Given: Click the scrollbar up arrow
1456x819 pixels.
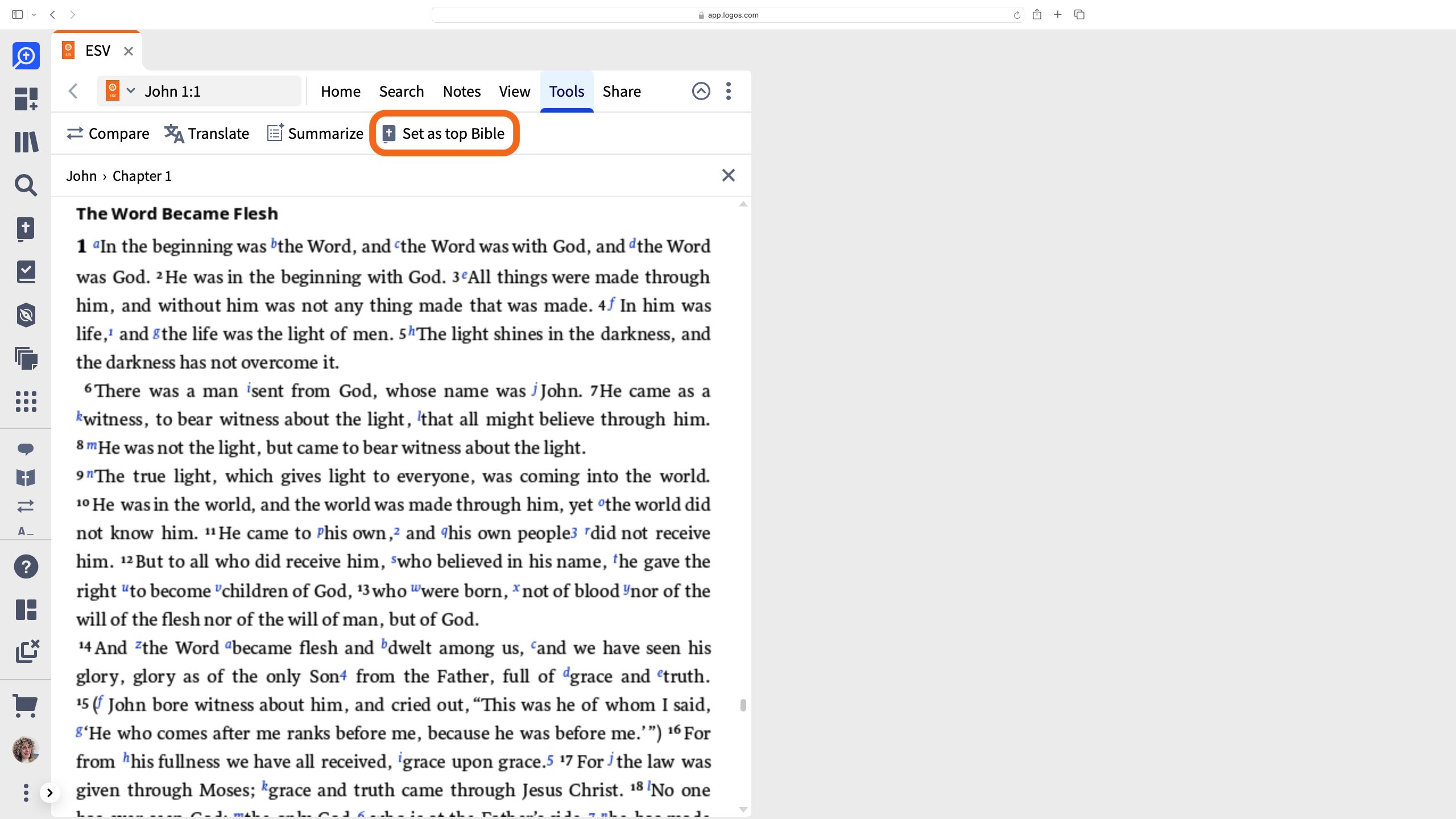Looking at the screenshot, I should click(743, 204).
